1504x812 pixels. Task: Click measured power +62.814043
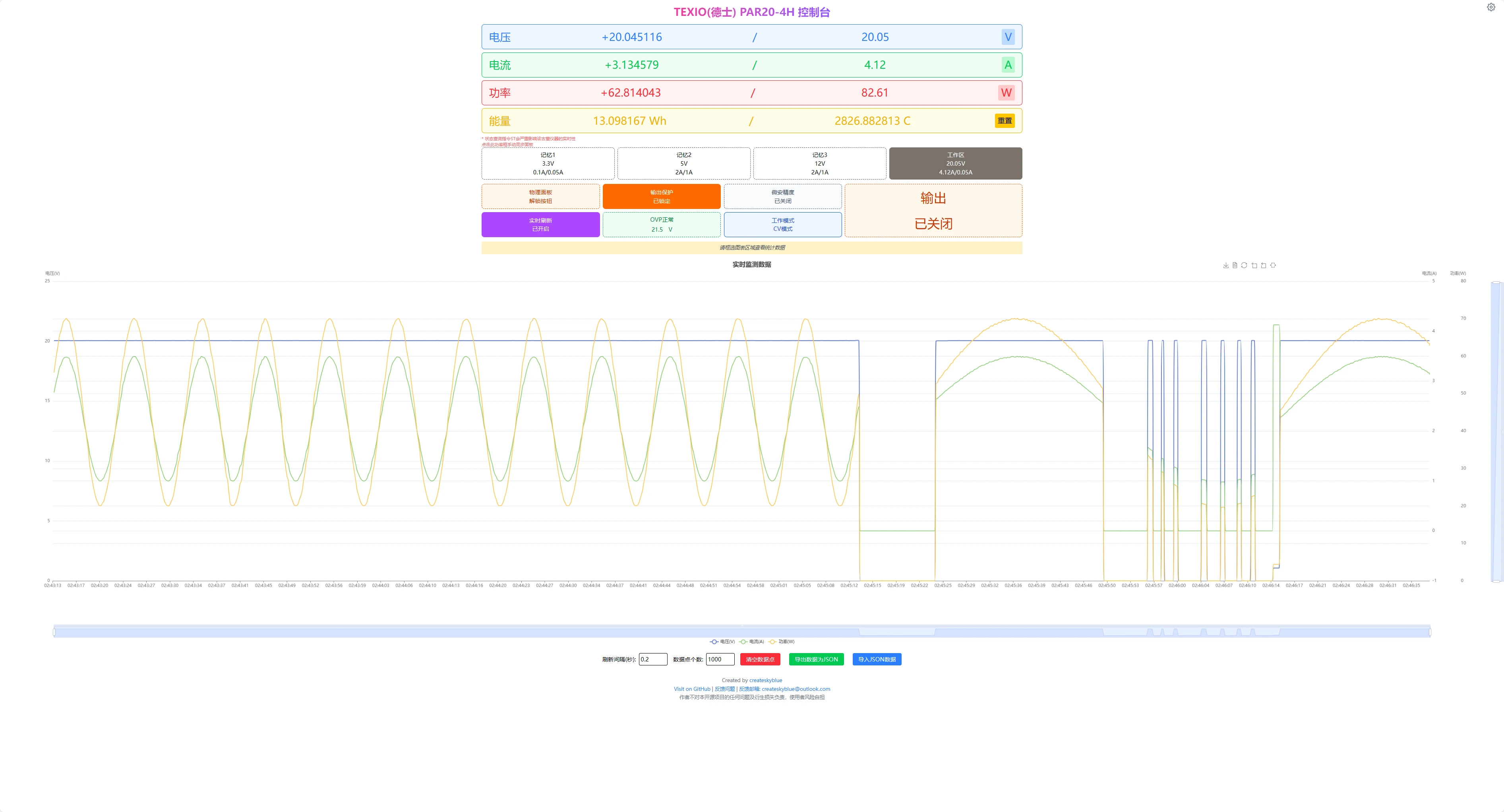point(631,93)
